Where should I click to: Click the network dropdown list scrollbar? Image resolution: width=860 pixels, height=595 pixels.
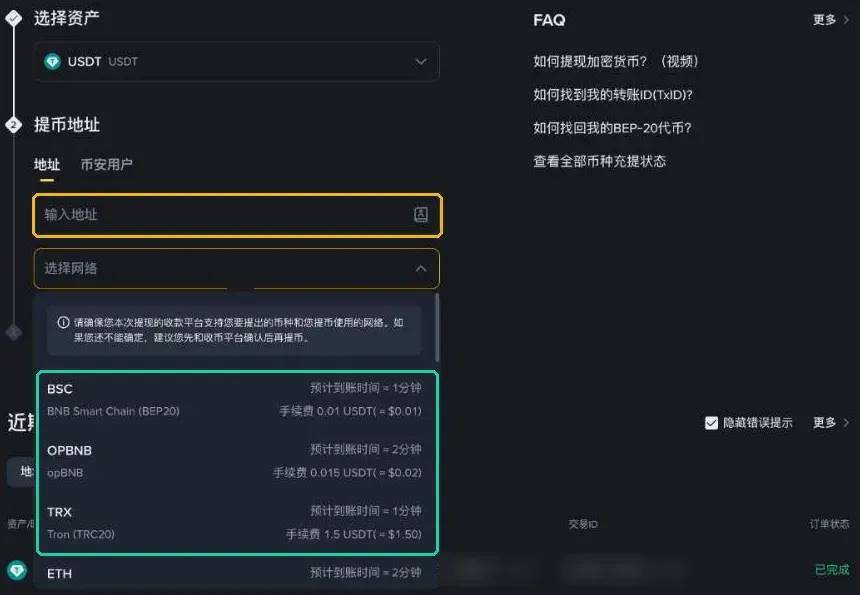(437, 328)
